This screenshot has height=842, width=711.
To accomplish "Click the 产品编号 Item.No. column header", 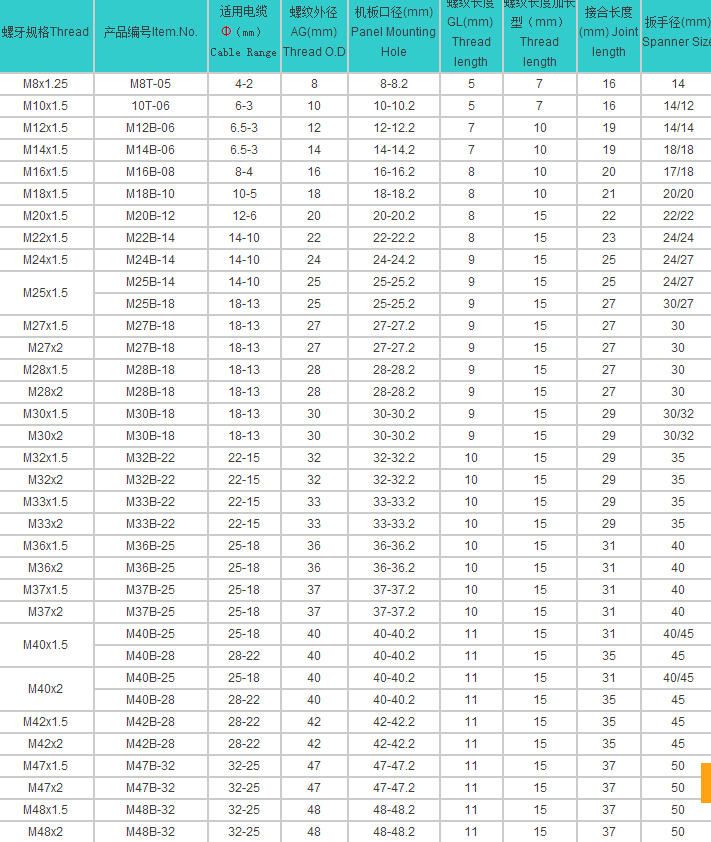I will [150, 32].
